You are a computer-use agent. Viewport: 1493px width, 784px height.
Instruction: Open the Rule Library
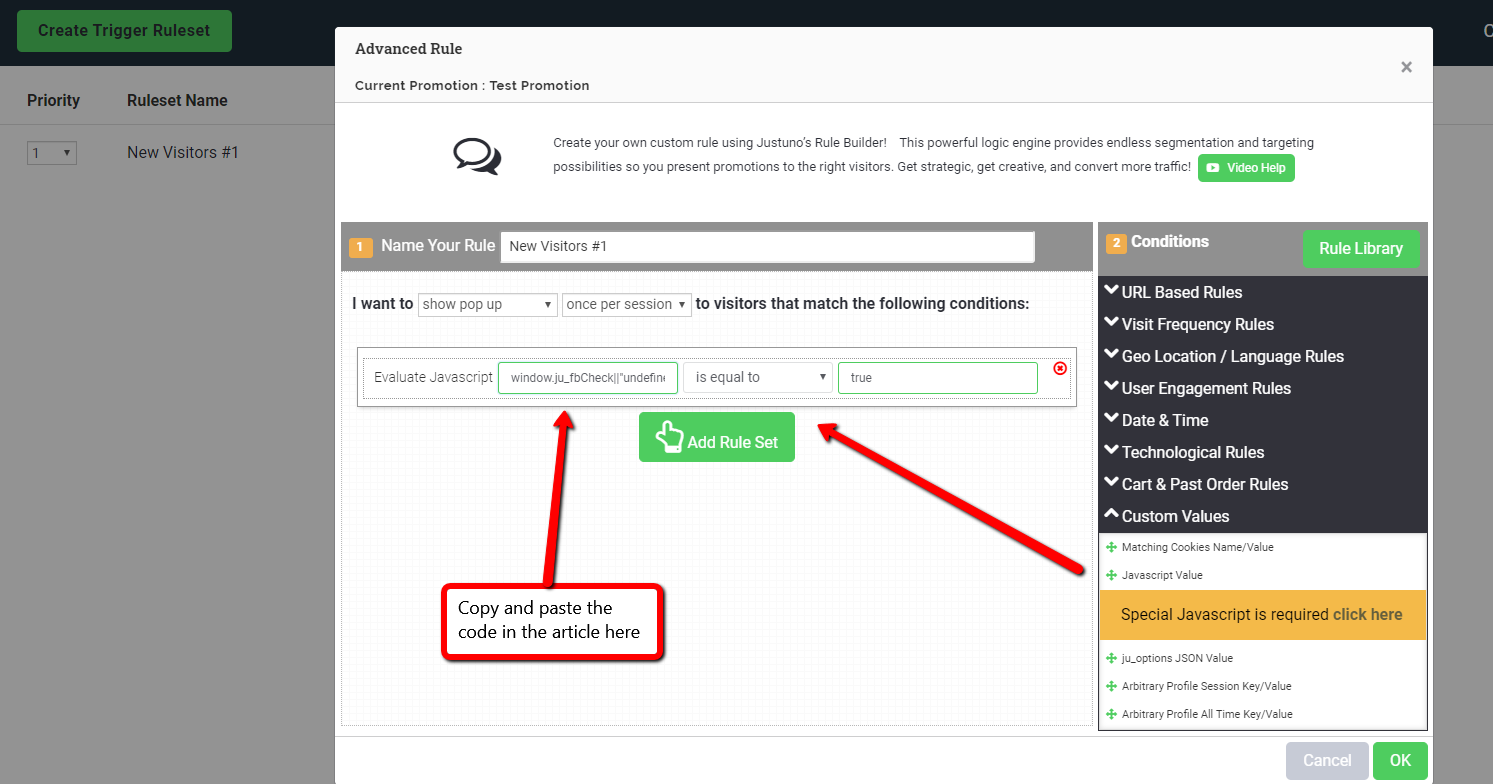[x=1361, y=248]
